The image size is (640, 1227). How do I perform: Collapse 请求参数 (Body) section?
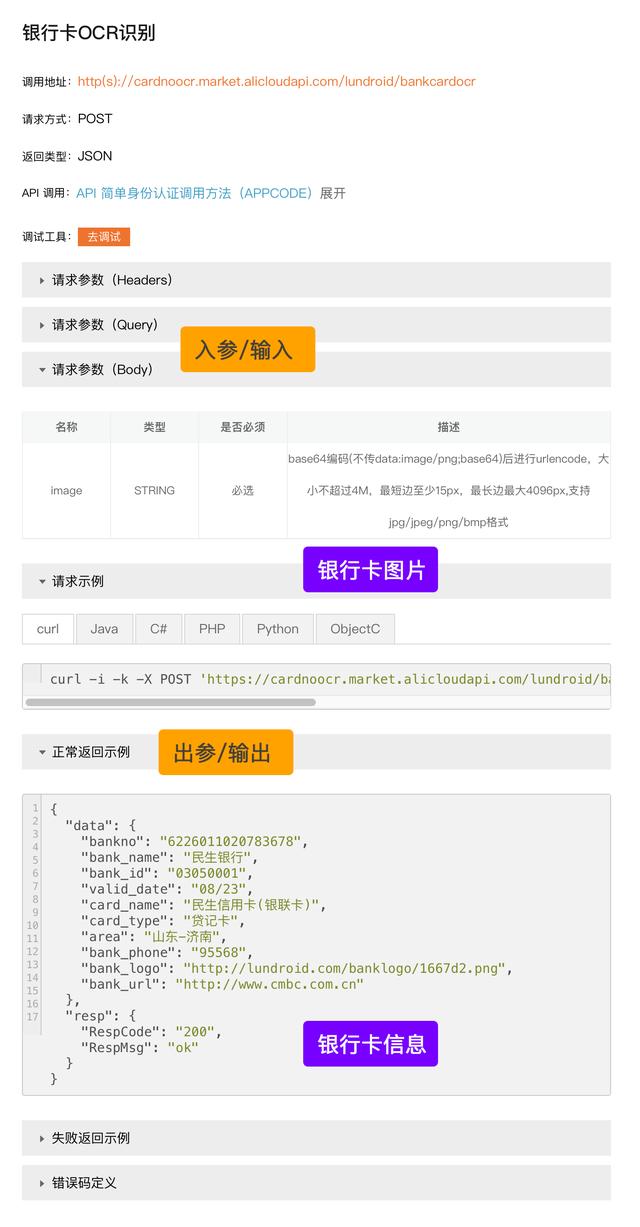point(102,369)
